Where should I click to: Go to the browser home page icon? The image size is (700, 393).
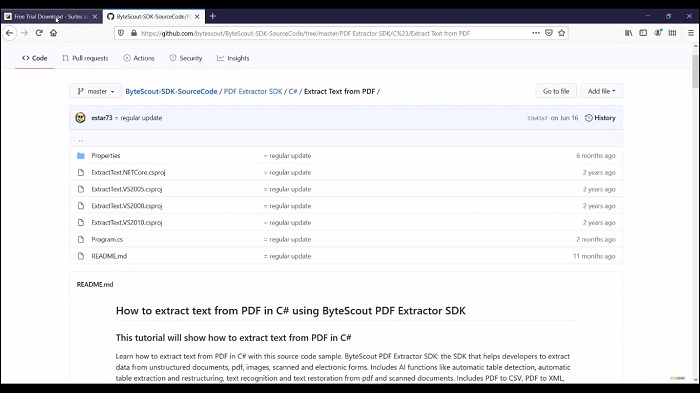(54, 33)
